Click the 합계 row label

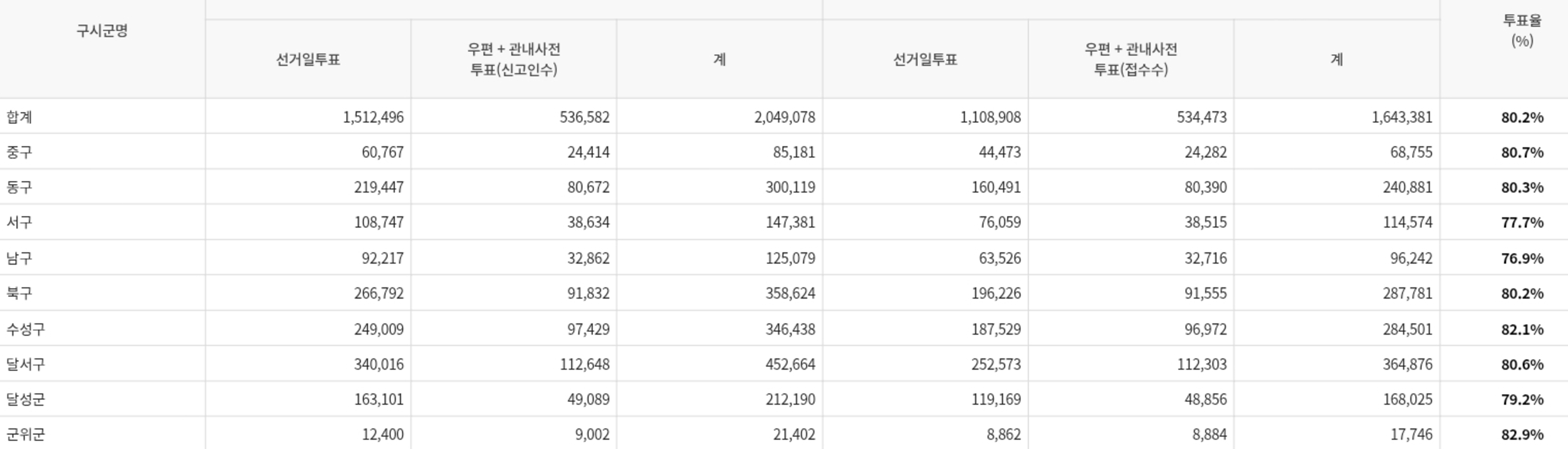20,117
